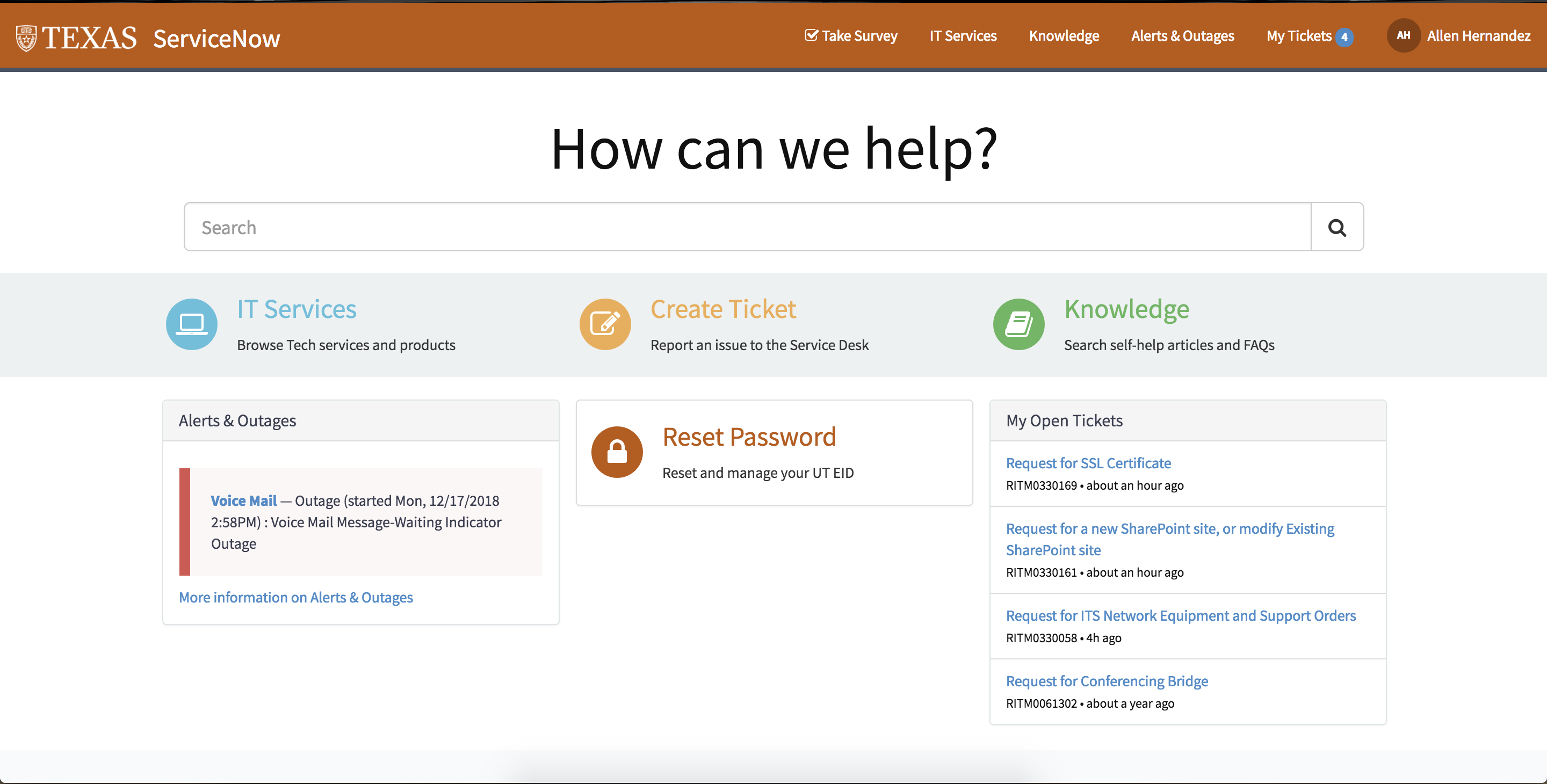Open Request for Conferencing Bridge ticket

1106,681
